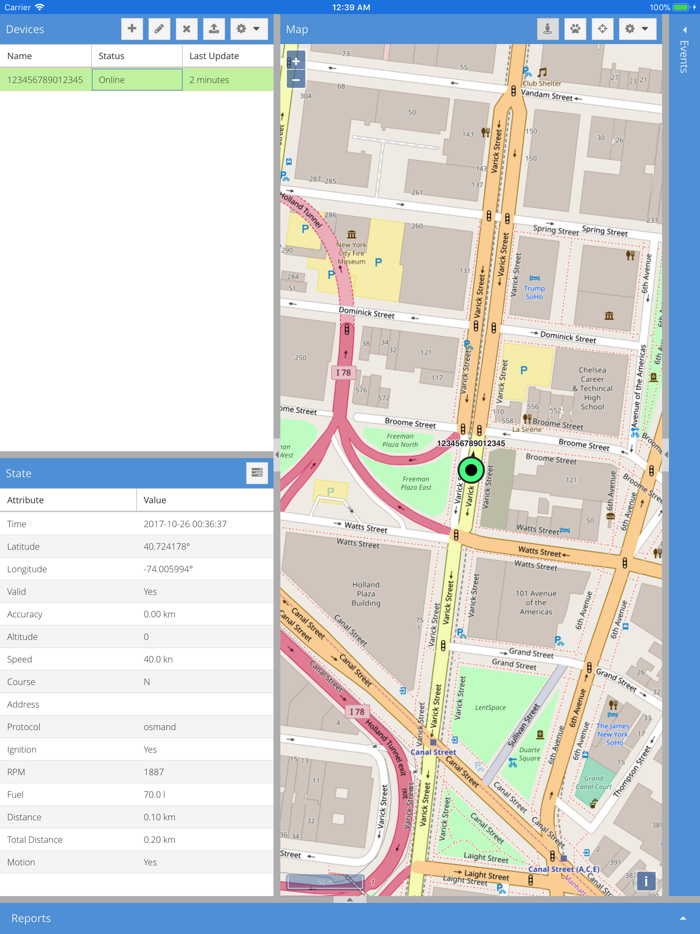Open the Map gear settings dropdown
700x934 pixels.
pyautogui.click(x=637, y=29)
